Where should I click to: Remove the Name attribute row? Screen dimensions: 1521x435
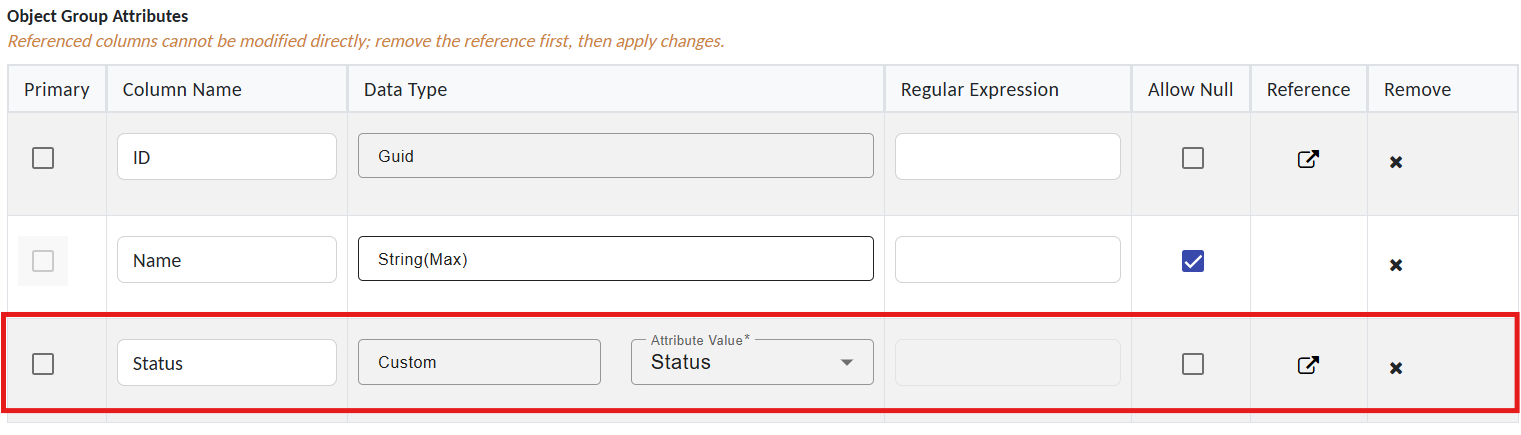tap(1396, 265)
